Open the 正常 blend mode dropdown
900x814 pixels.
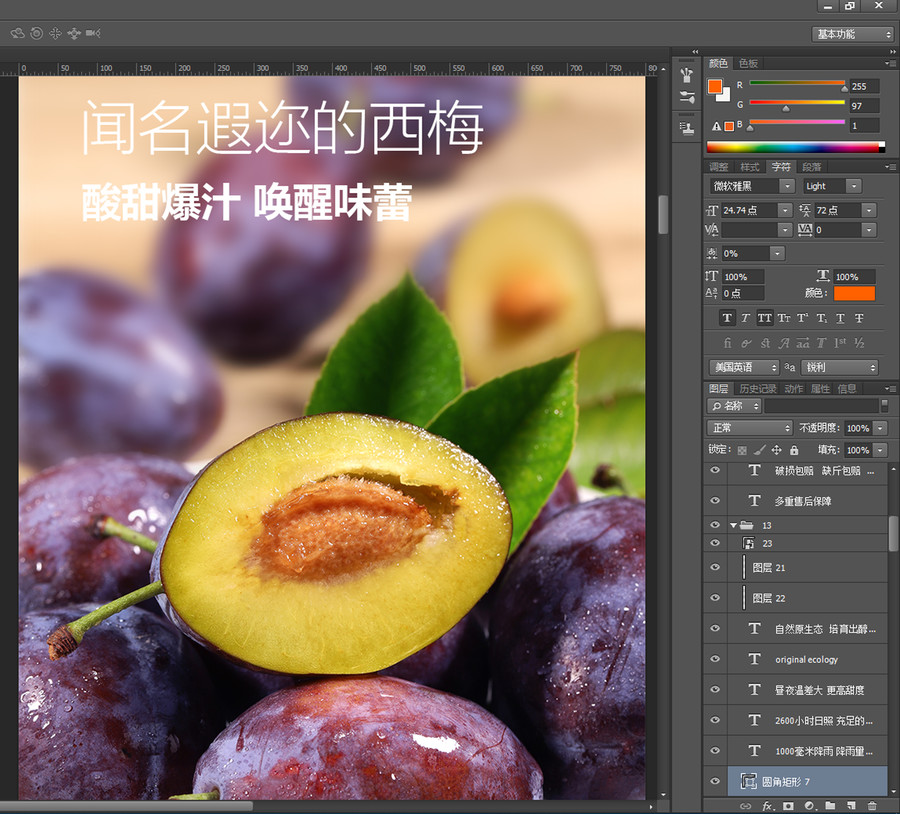pyautogui.click(x=750, y=428)
